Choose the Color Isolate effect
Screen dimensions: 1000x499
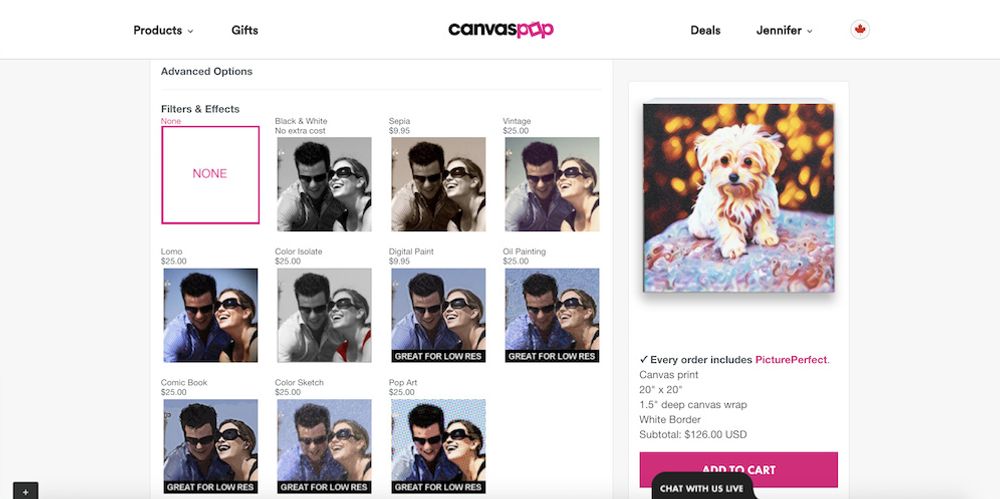point(324,315)
